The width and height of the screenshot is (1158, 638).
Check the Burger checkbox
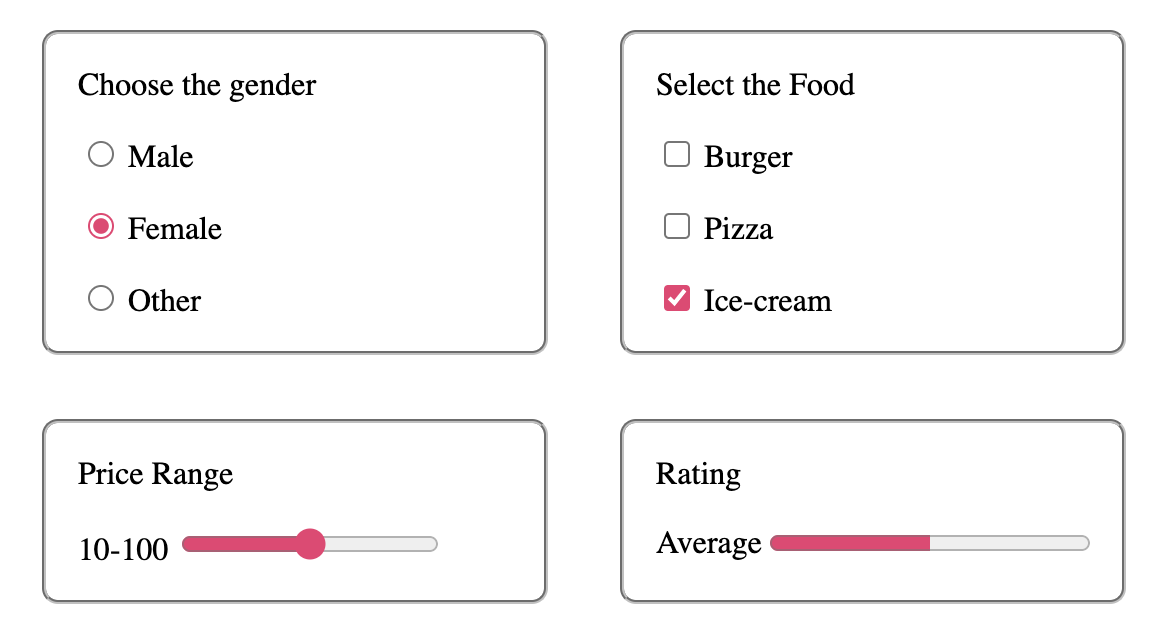[677, 155]
